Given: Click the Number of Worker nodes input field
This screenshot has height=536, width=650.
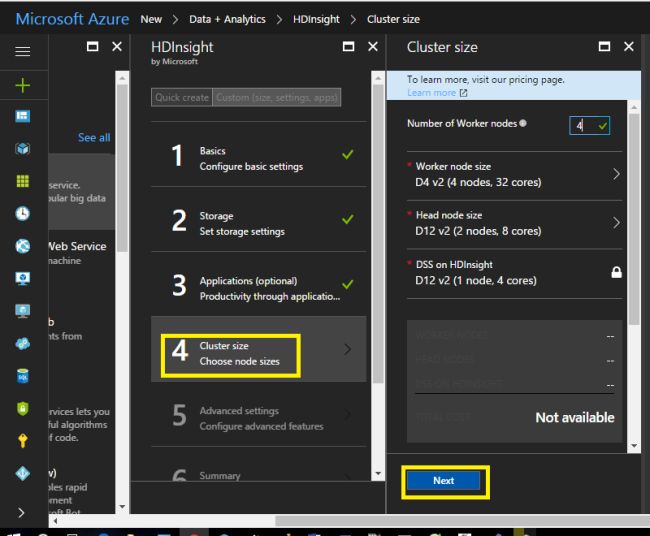Looking at the screenshot, I should click(589, 125).
